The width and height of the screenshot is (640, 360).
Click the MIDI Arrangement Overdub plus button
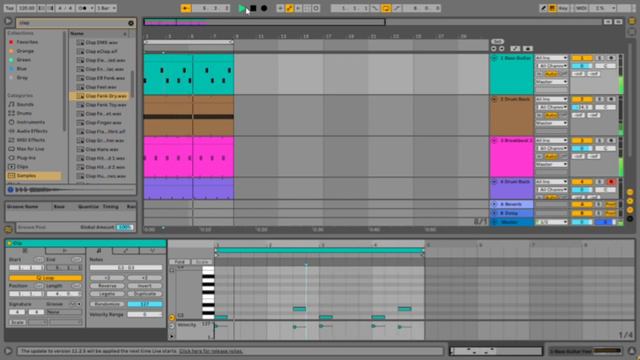coord(280,8)
